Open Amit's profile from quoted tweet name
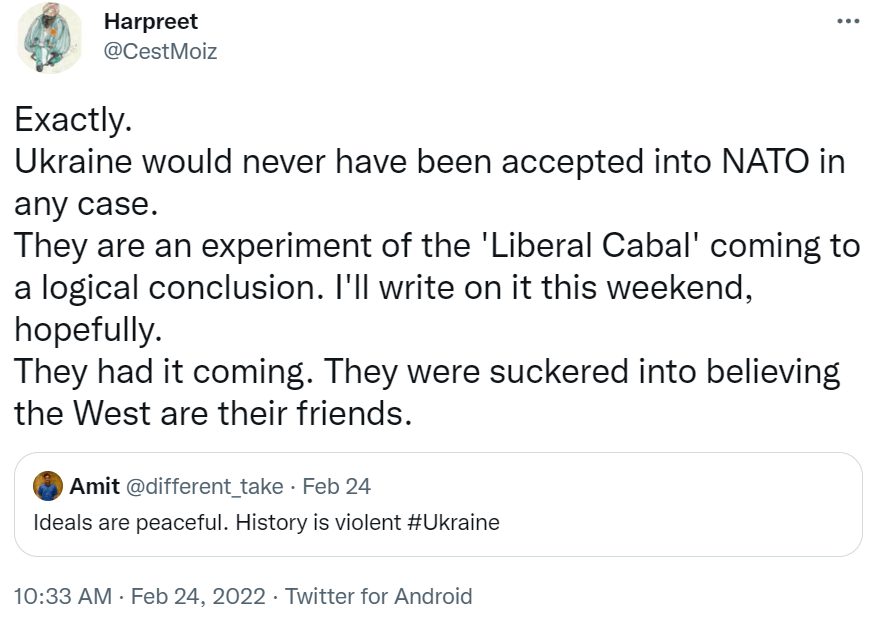Image resolution: width=880 pixels, height=625 pixels. (x=94, y=487)
